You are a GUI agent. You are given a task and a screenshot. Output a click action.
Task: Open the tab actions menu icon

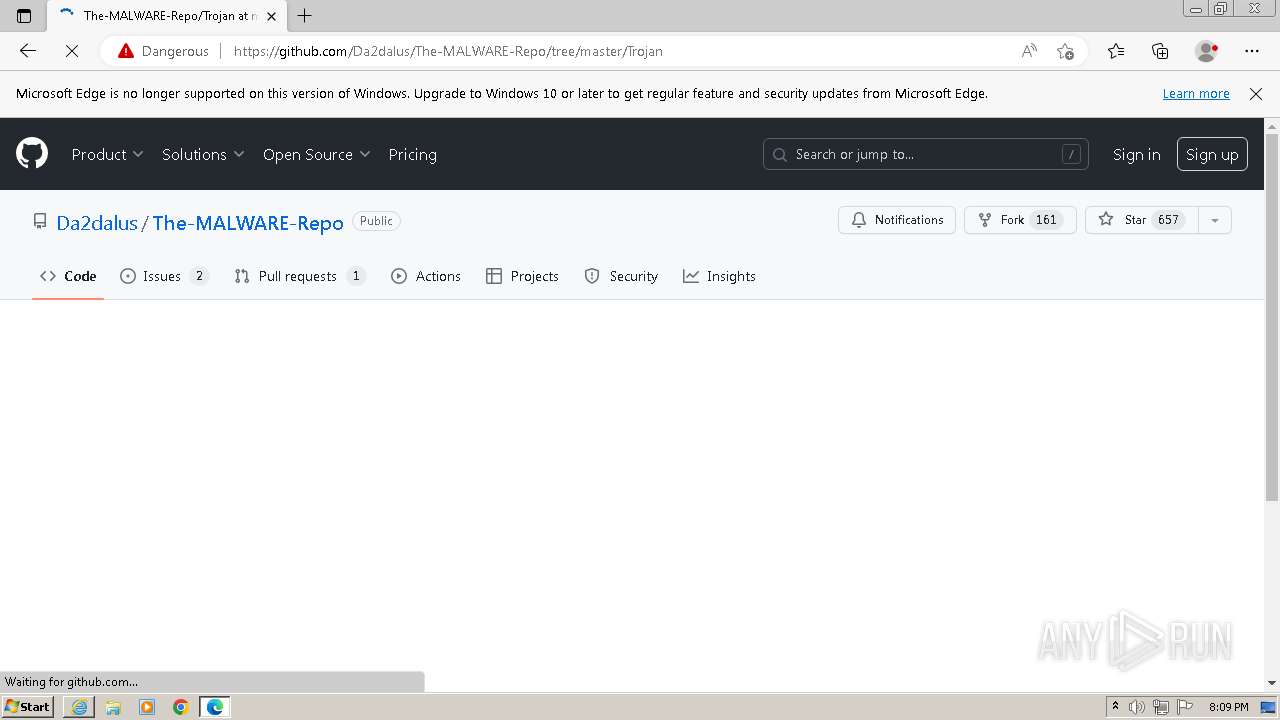click(24, 16)
